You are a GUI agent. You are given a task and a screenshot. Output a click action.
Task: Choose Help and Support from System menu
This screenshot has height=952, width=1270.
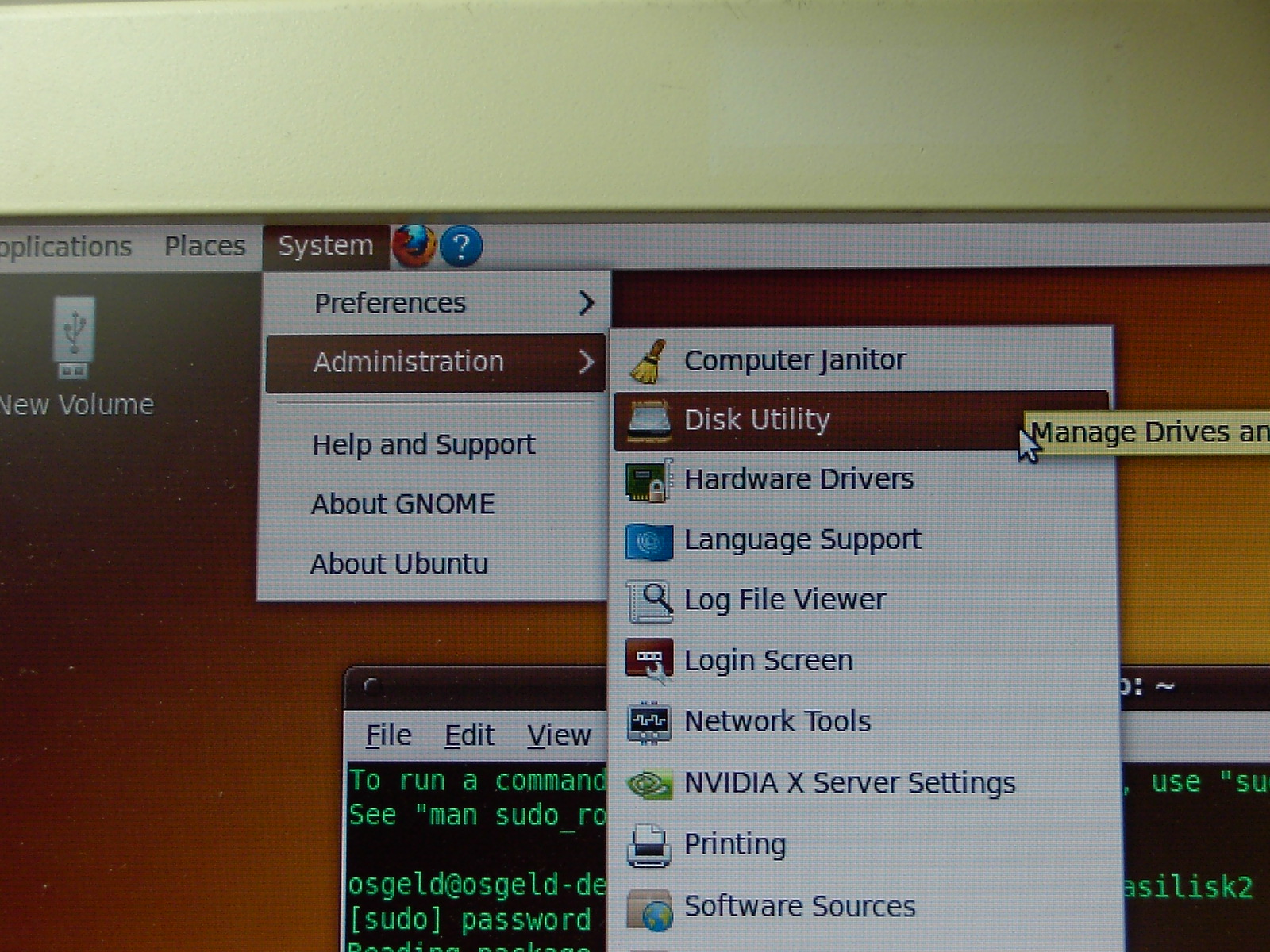(x=433, y=444)
